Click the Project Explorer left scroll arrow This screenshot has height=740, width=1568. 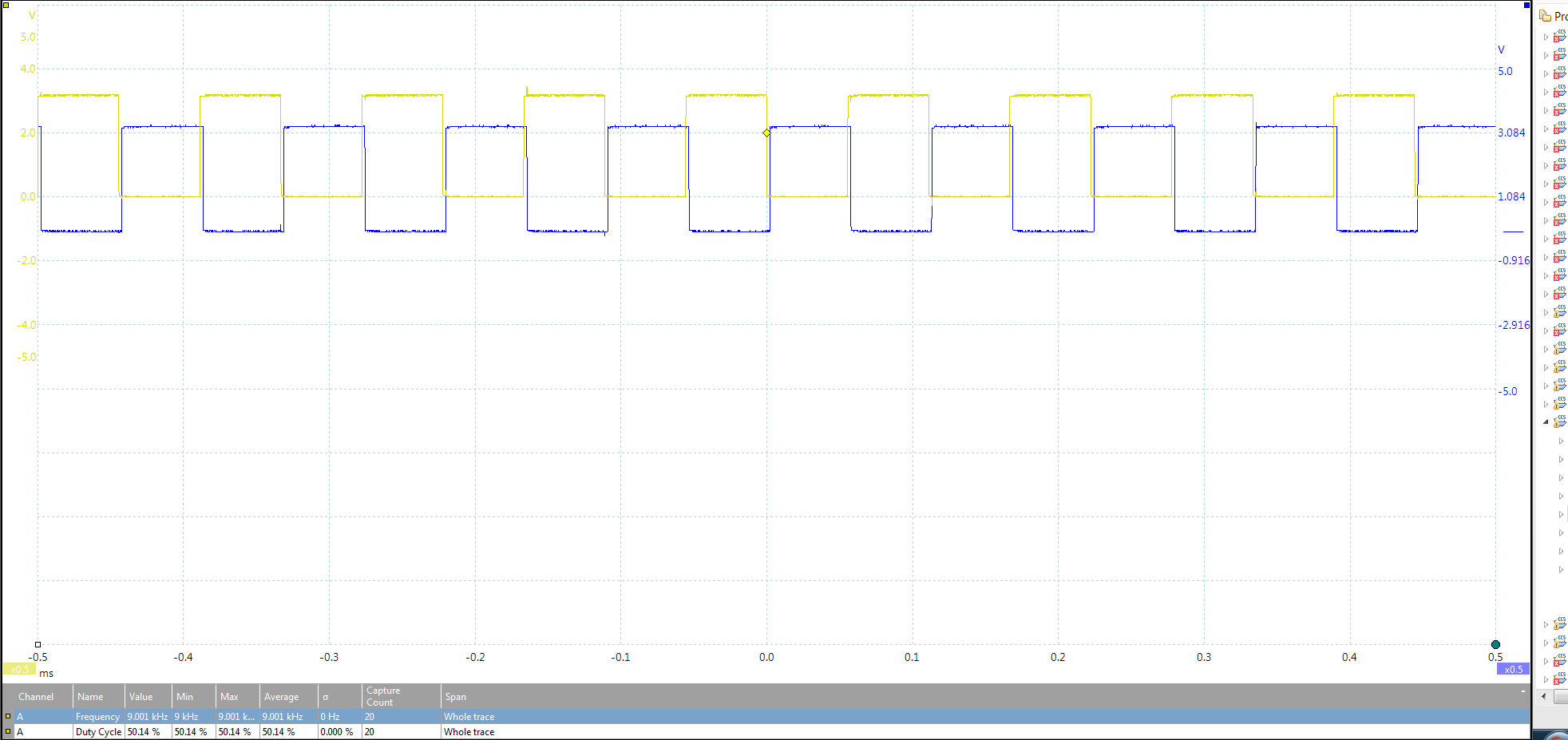(x=1543, y=697)
